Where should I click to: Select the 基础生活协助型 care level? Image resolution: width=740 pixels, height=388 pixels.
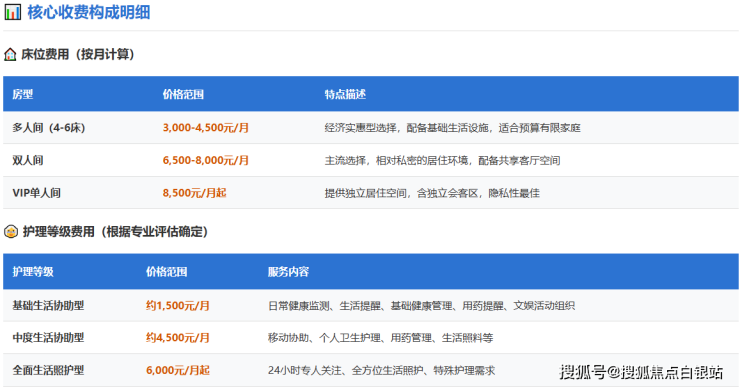[x=48, y=305]
